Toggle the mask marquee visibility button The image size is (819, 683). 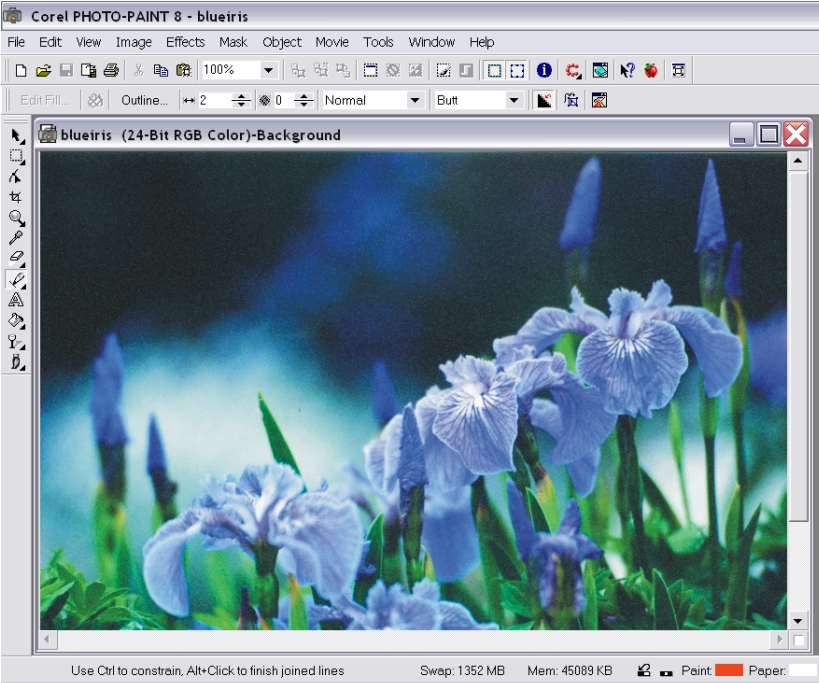click(x=494, y=70)
